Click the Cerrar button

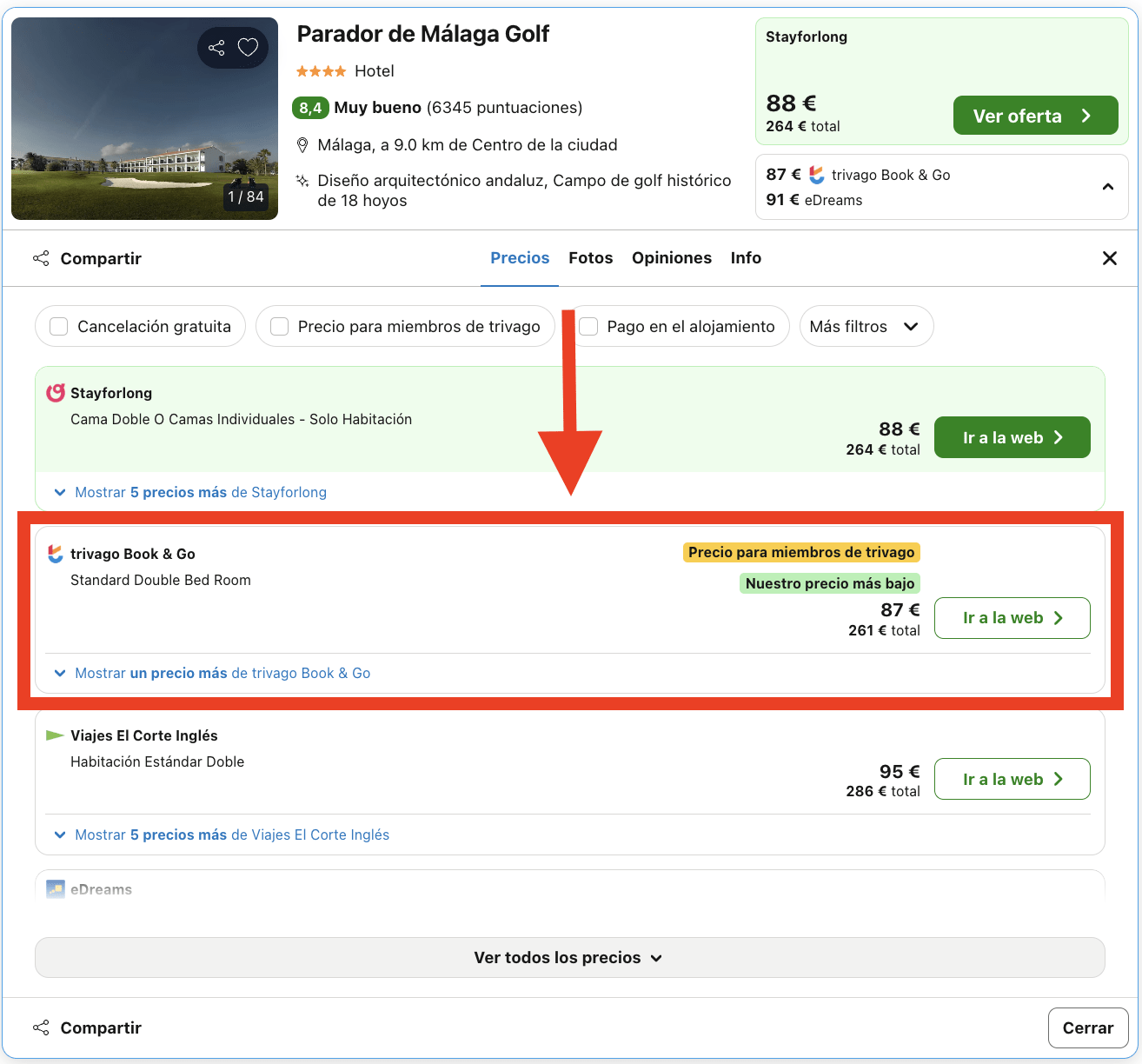1088,1028
